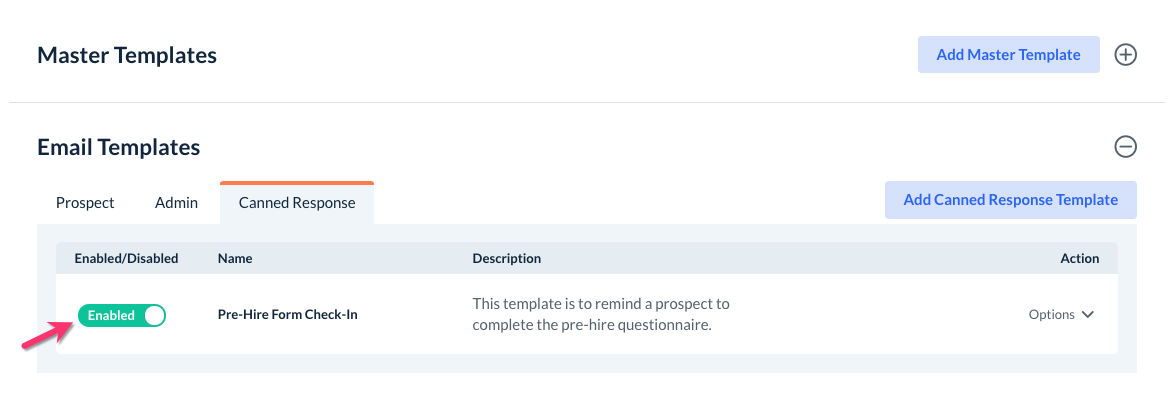Click the Description column header
1173x408 pixels.
(506, 258)
